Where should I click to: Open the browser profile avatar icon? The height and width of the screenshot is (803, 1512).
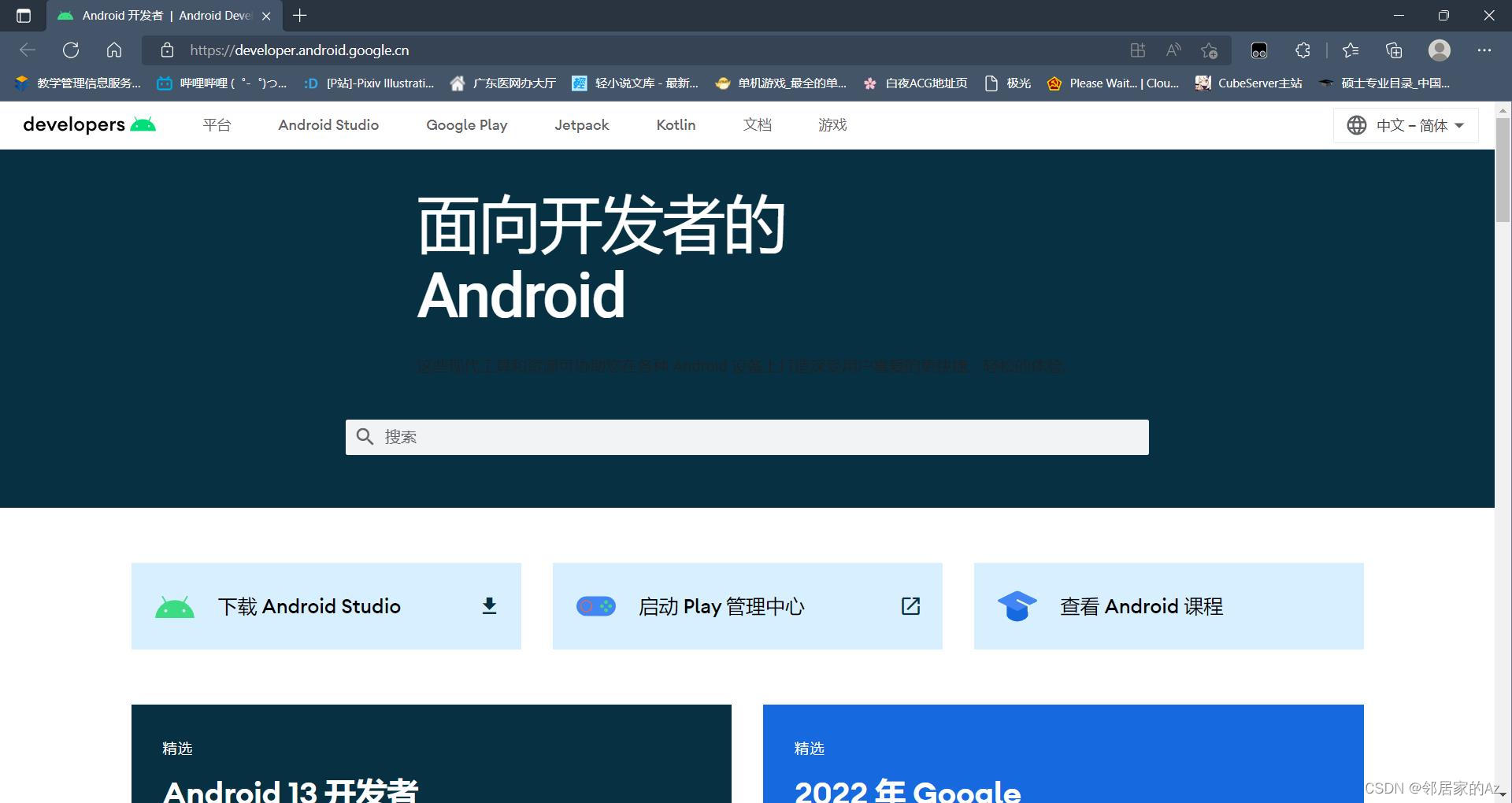click(x=1439, y=50)
